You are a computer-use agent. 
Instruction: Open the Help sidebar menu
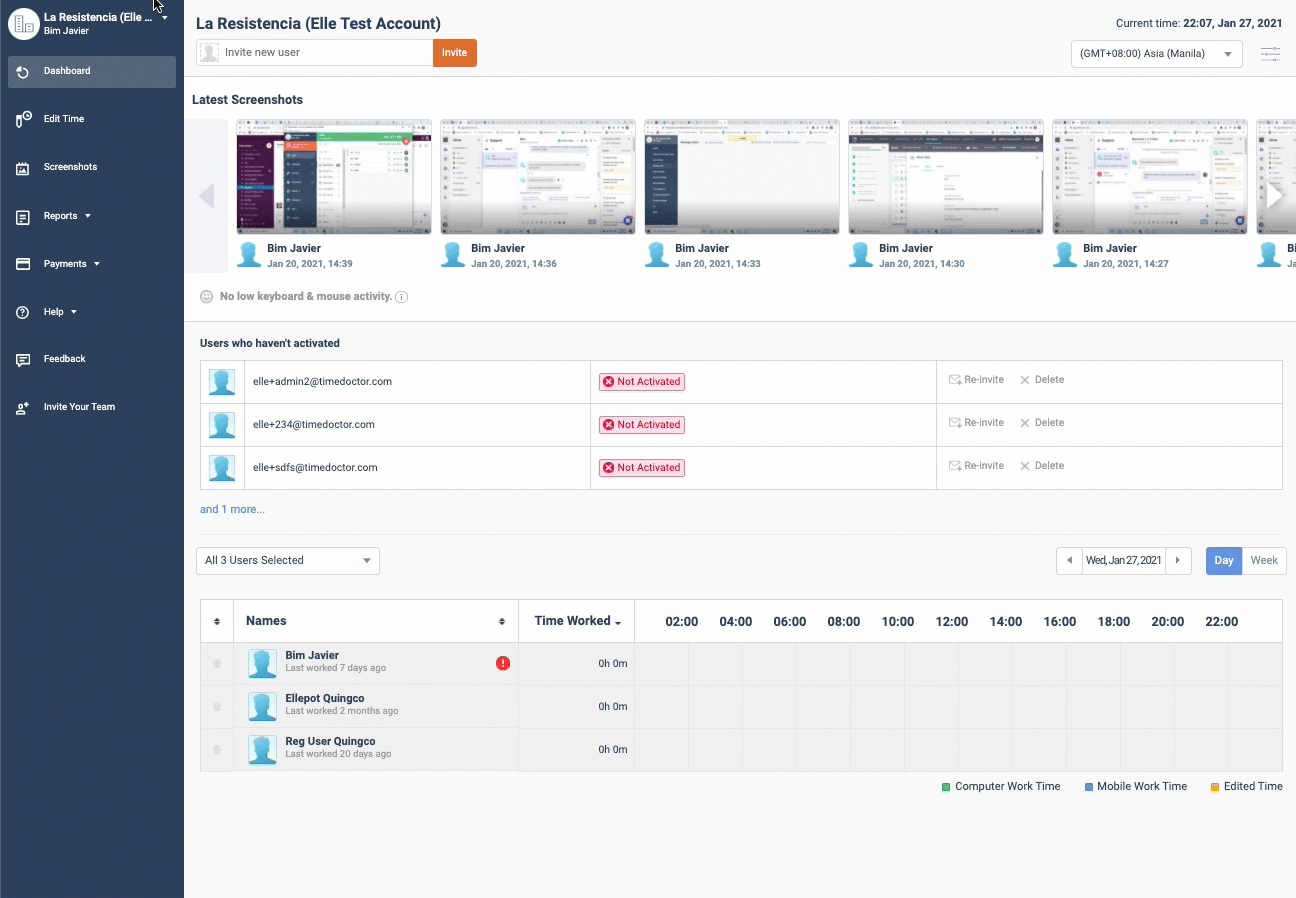(x=59, y=312)
